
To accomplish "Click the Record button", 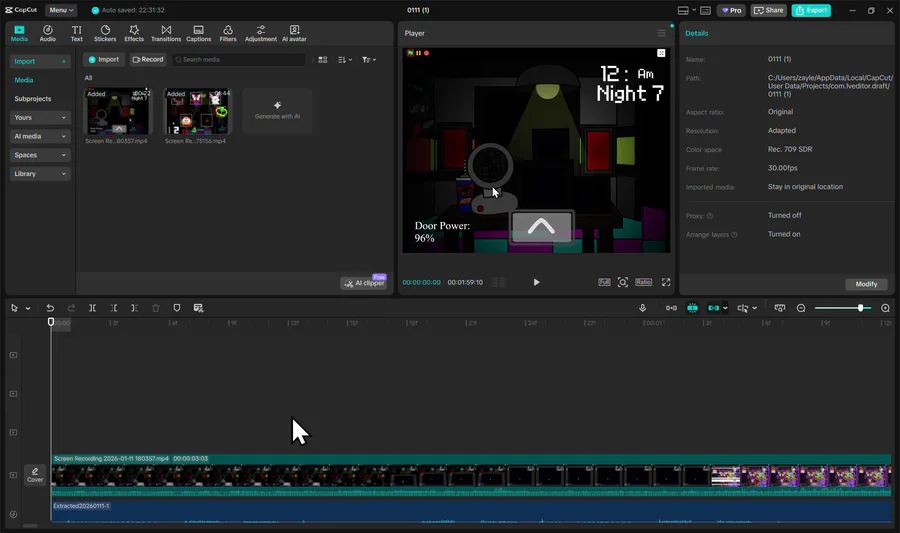I will (148, 60).
